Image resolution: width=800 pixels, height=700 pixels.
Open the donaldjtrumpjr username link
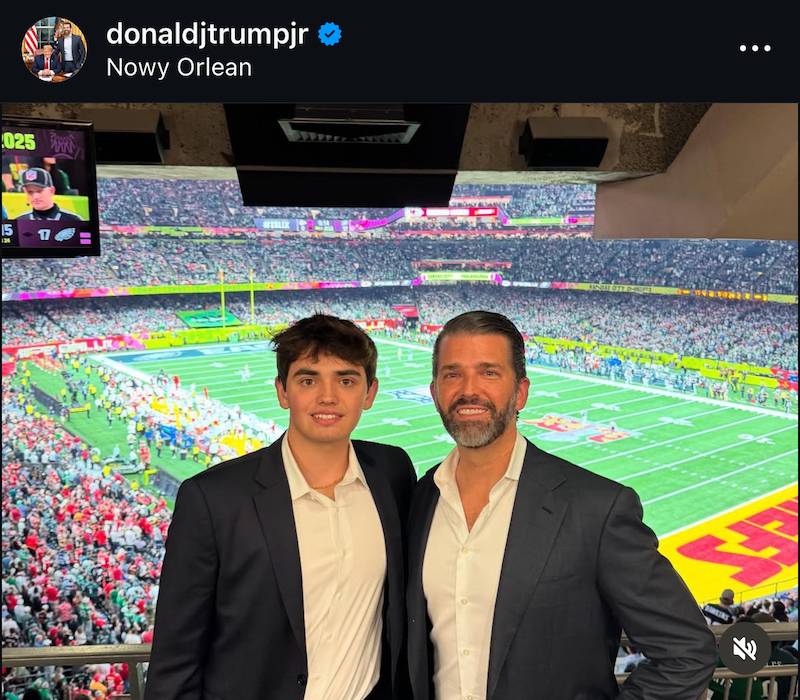208,34
